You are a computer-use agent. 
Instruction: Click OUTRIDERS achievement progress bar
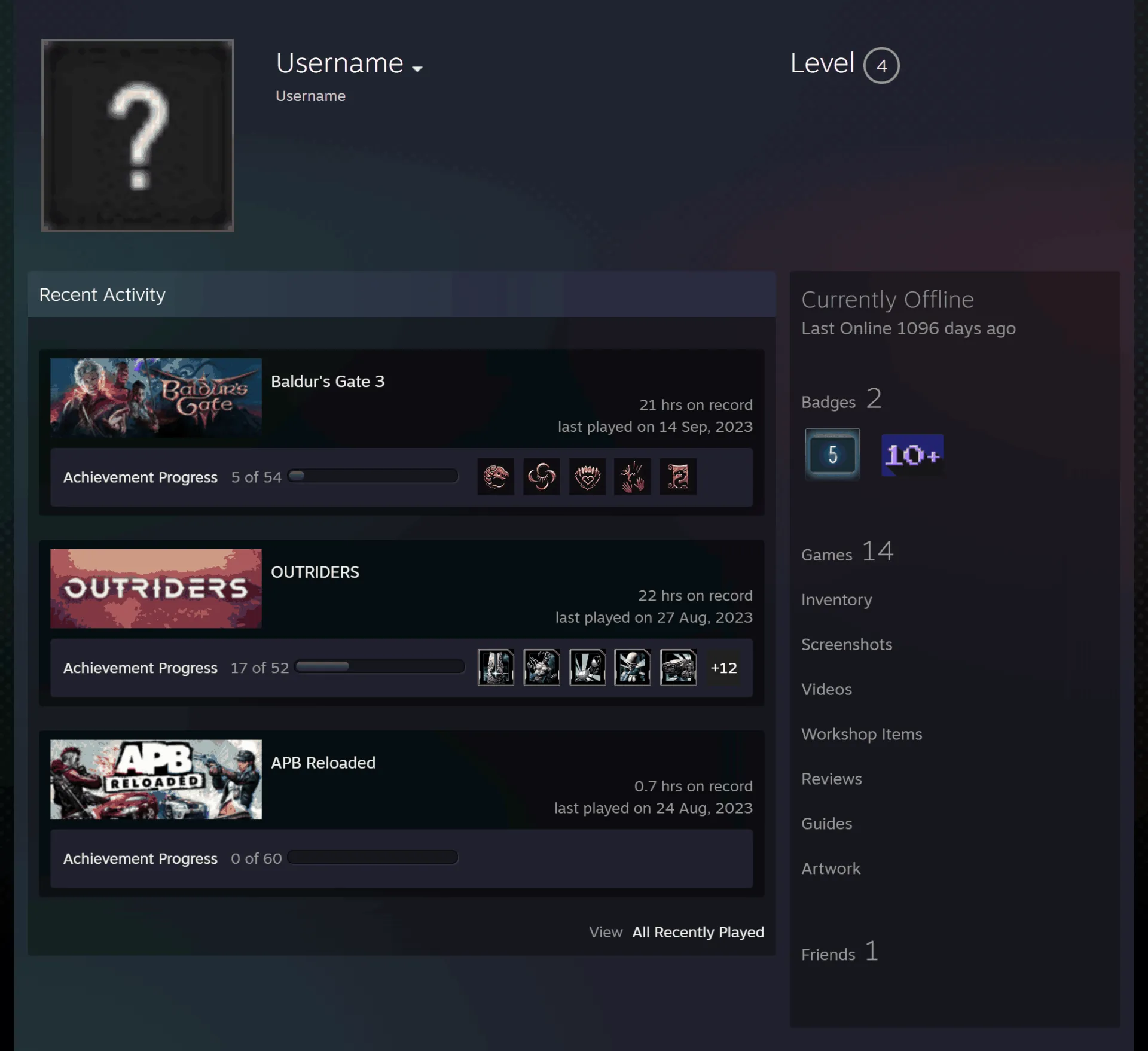[380, 666]
